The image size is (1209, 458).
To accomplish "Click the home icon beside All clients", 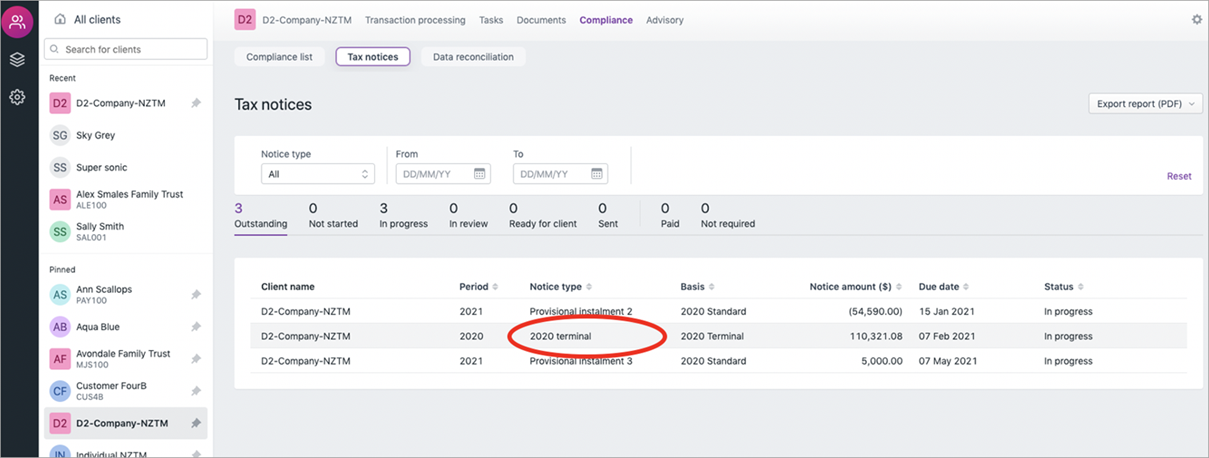I will (60, 19).
